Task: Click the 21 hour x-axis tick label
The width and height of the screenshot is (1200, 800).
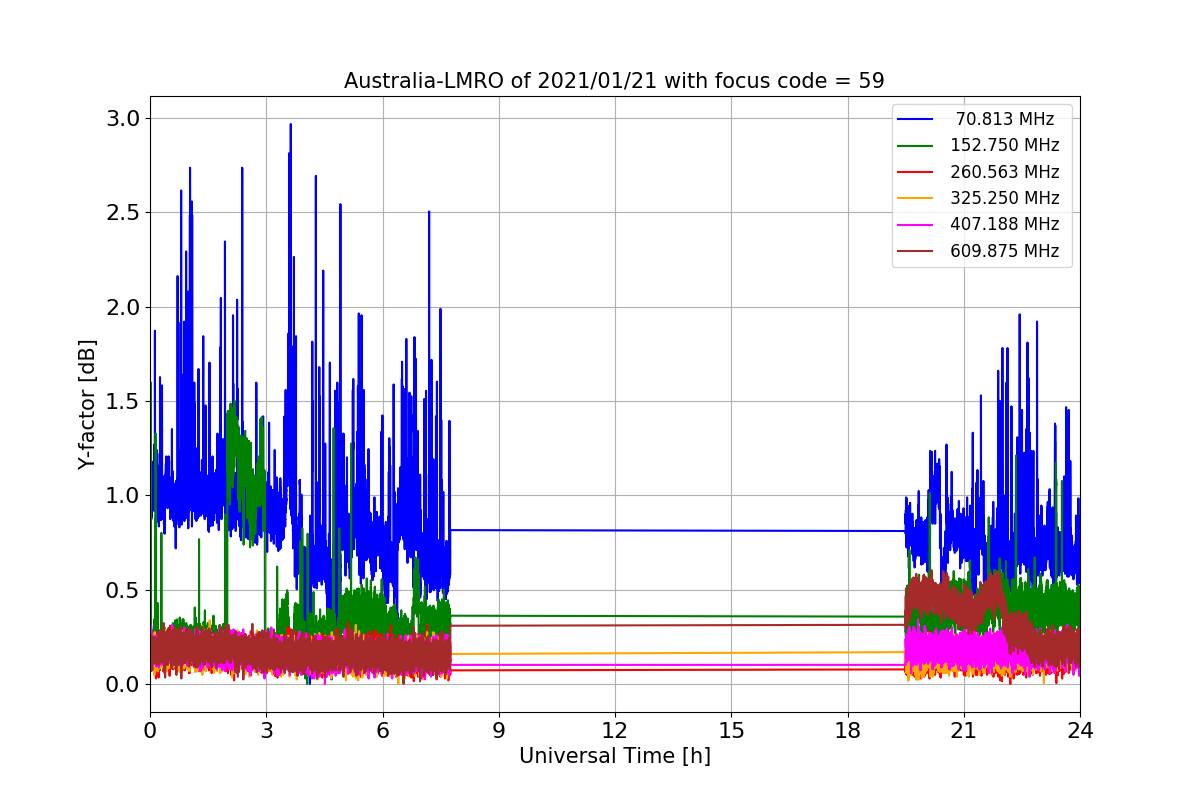Action: [964, 730]
